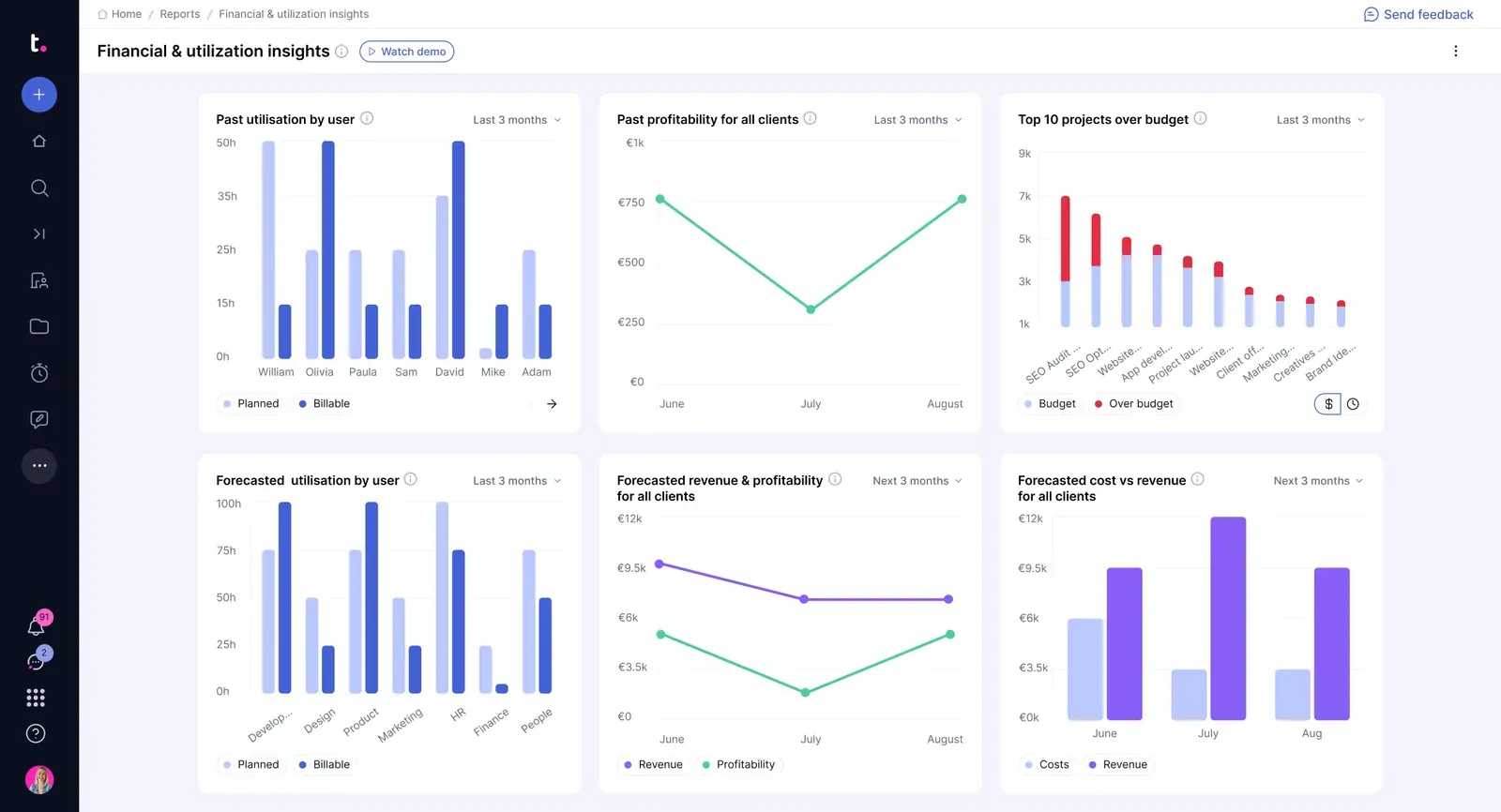Screen dimensions: 1501x812
Task: Open the help question mark icon
Action: [36, 733]
